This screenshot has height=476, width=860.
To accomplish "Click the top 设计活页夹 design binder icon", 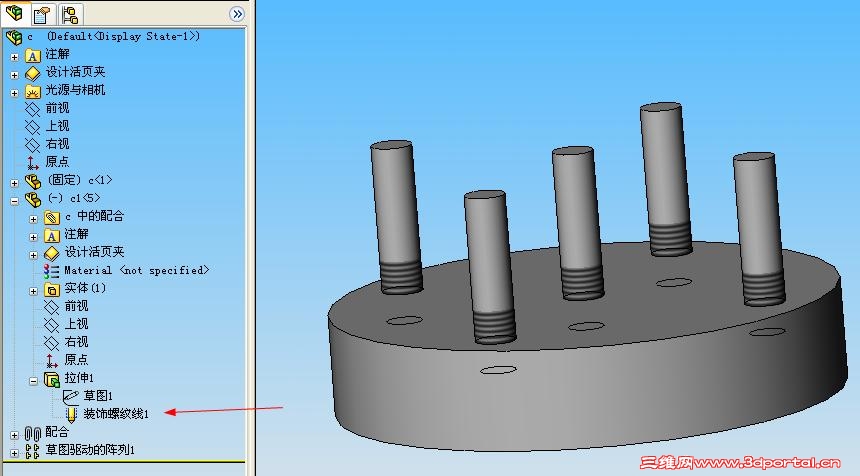I will pyautogui.click(x=32, y=73).
